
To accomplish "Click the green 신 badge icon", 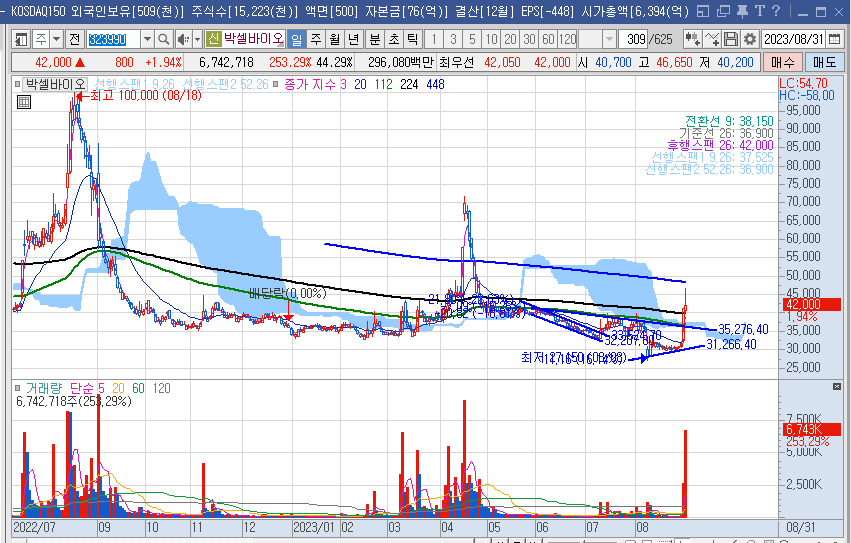I will coord(213,39).
